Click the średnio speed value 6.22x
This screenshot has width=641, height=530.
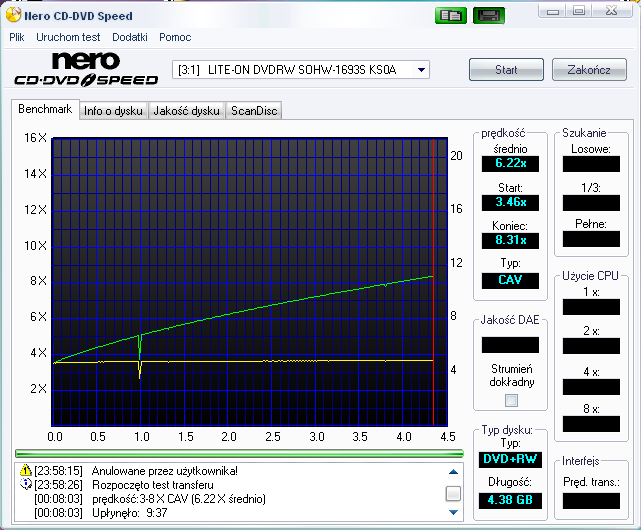[x=510, y=164]
